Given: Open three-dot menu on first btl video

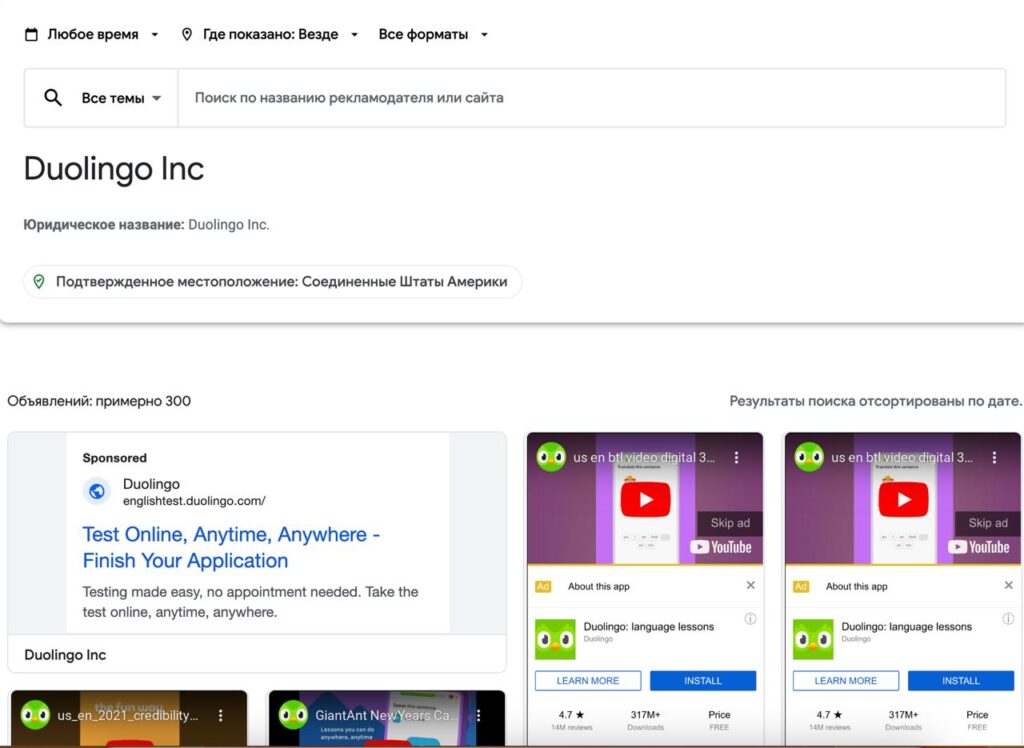Looking at the screenshot, I should pyautogui.click(x=737, y=458).
